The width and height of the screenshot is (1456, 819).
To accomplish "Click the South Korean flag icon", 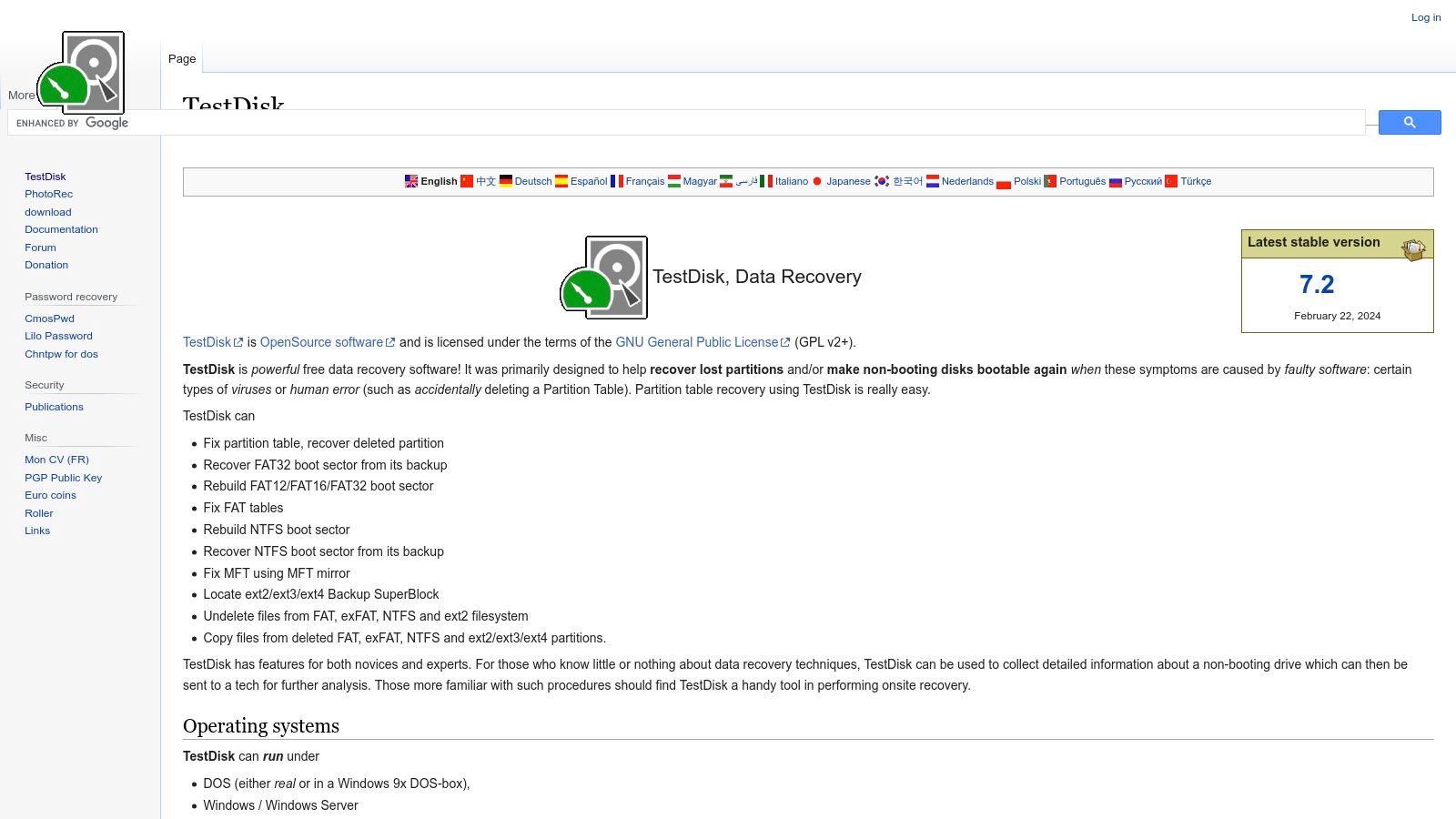I will coord(882,181).
